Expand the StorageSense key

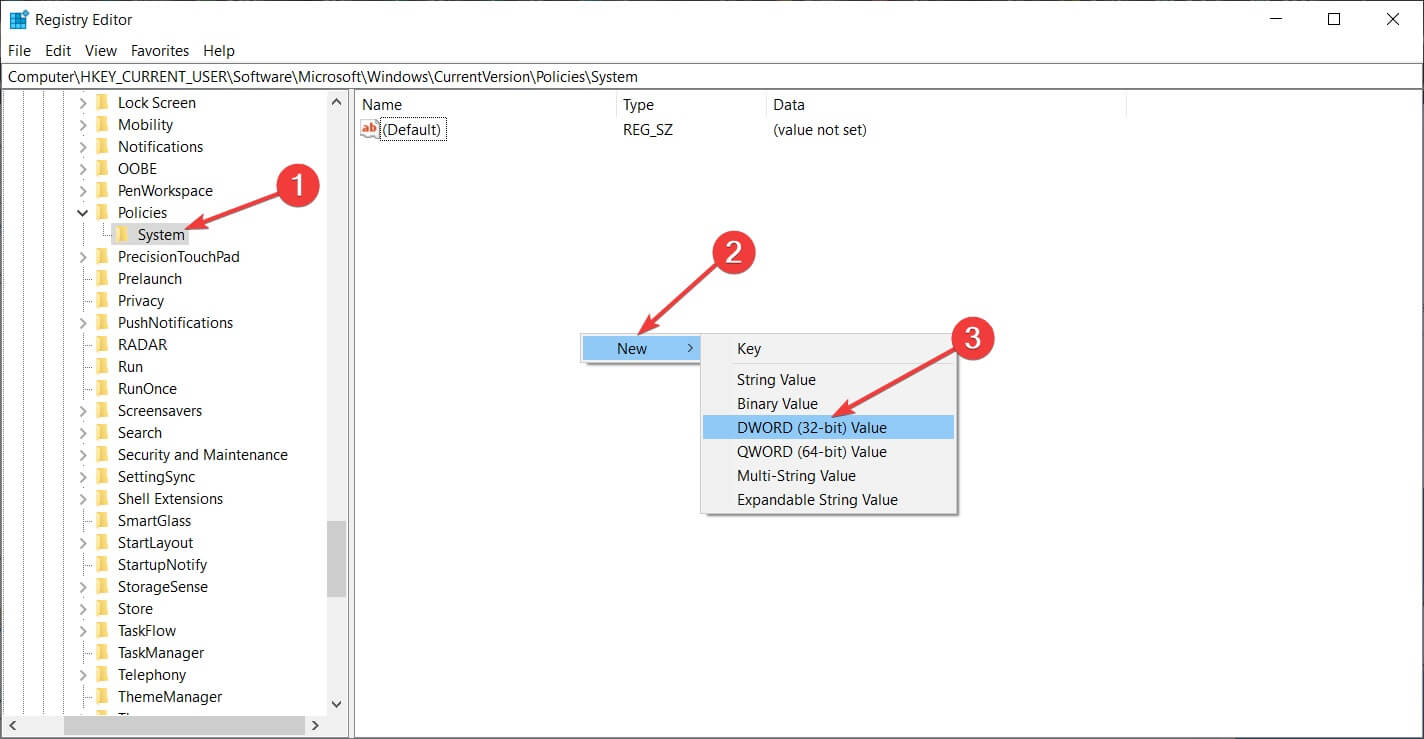83,586
